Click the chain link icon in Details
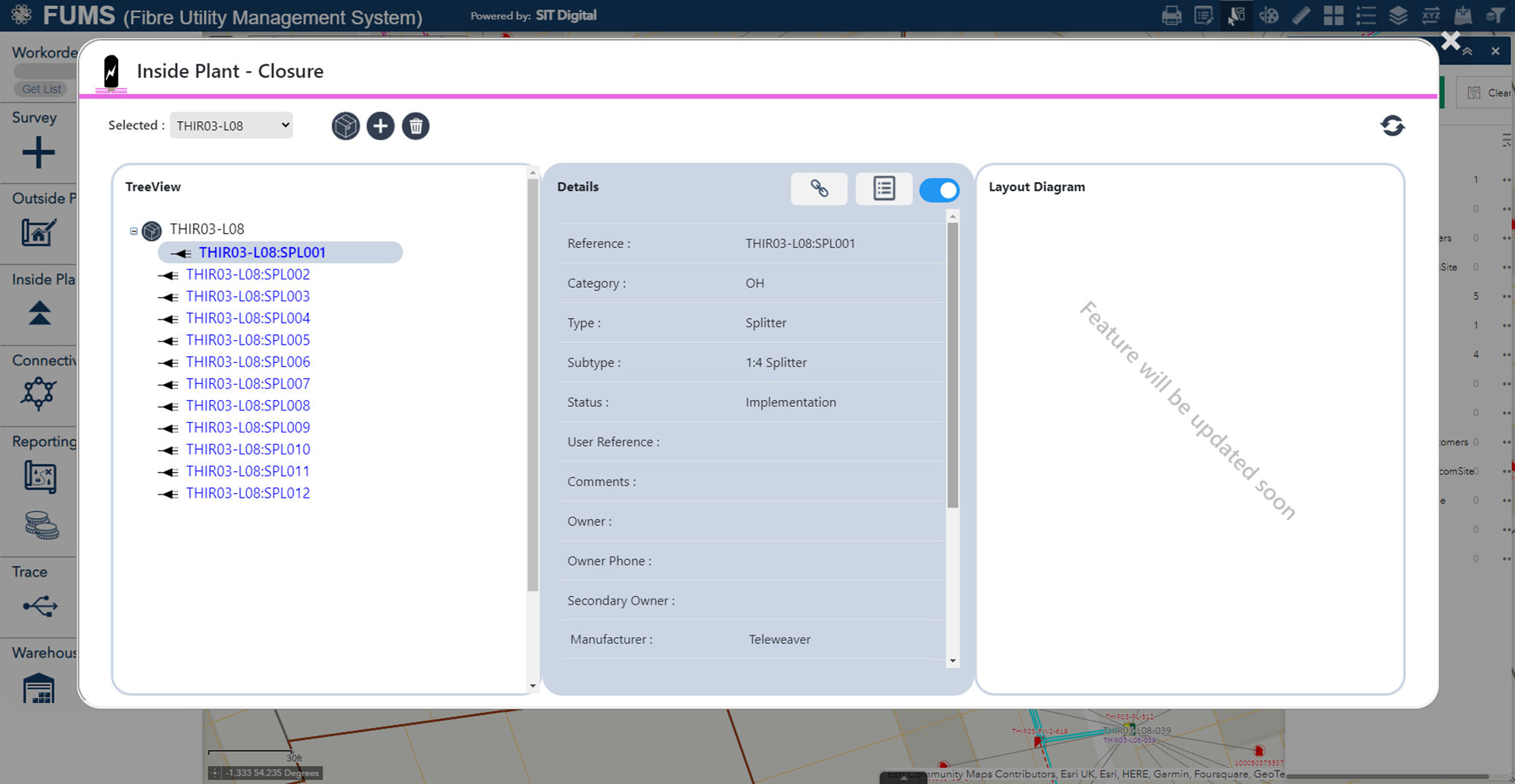This screenshot has width=1515, height=784. click(819, 189)
